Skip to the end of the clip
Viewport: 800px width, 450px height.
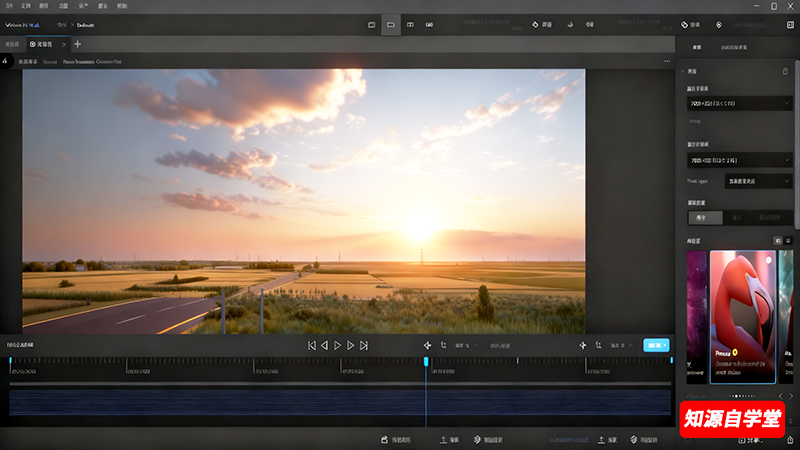click(364, 345)
